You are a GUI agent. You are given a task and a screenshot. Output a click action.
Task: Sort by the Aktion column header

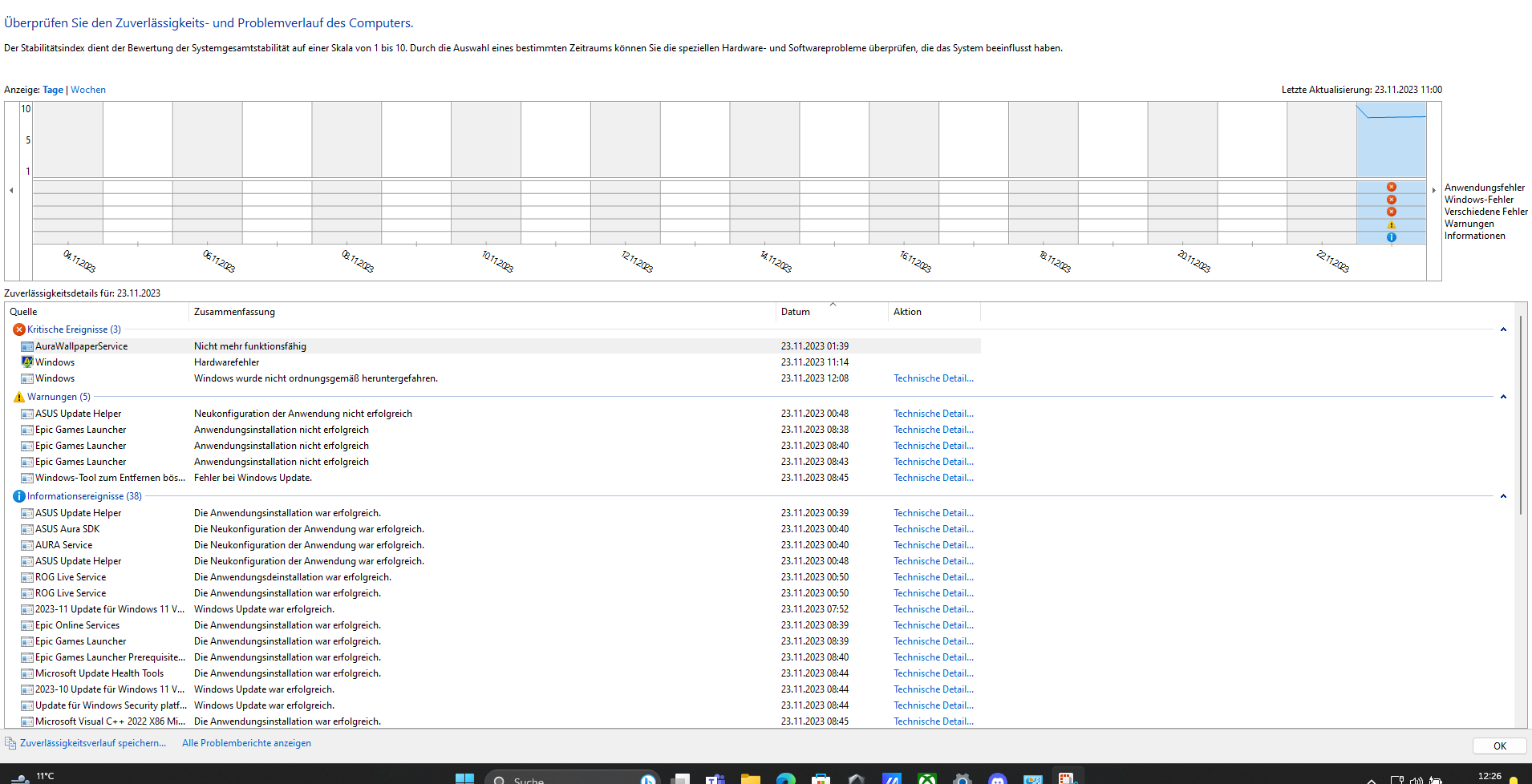click(x=934, y=312)
